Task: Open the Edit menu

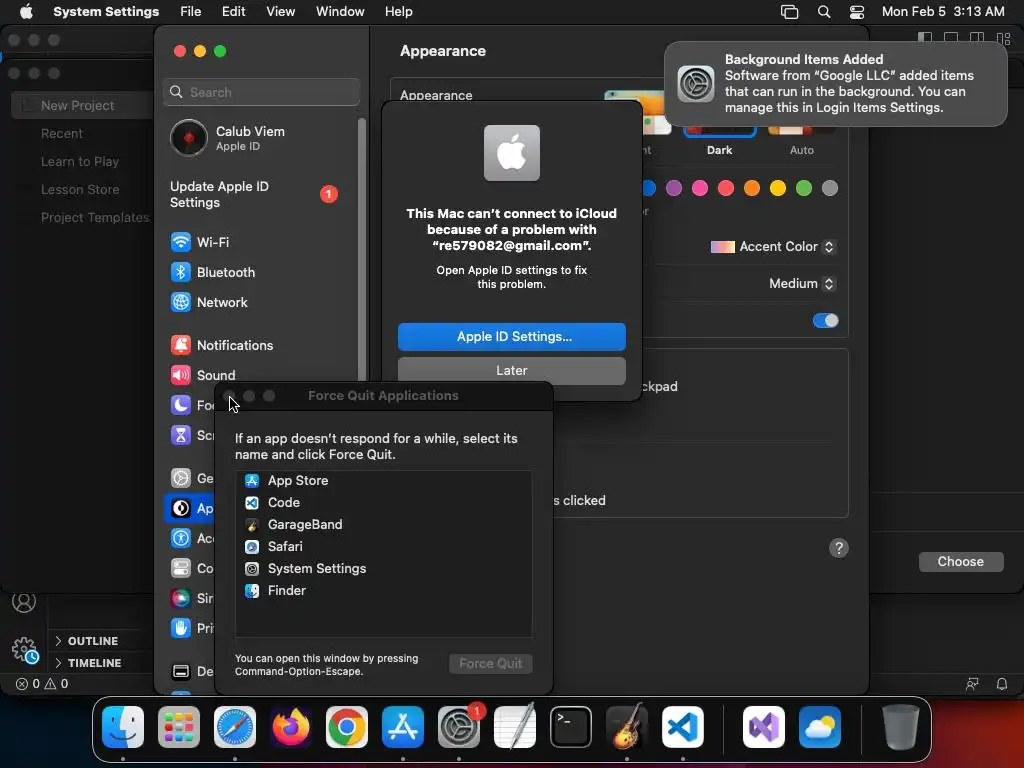Action: [x=233, y=12]
